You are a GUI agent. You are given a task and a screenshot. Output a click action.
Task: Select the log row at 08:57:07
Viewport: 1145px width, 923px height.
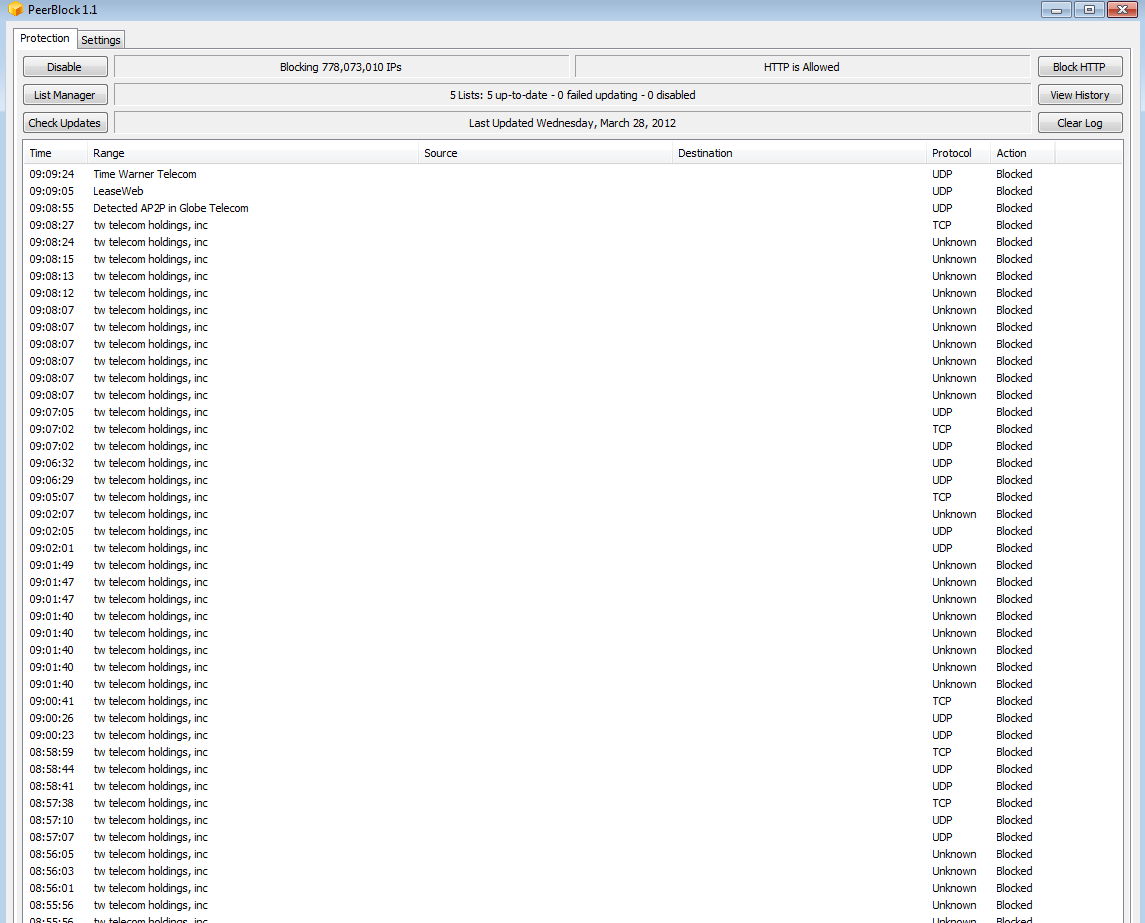point(572,837)
